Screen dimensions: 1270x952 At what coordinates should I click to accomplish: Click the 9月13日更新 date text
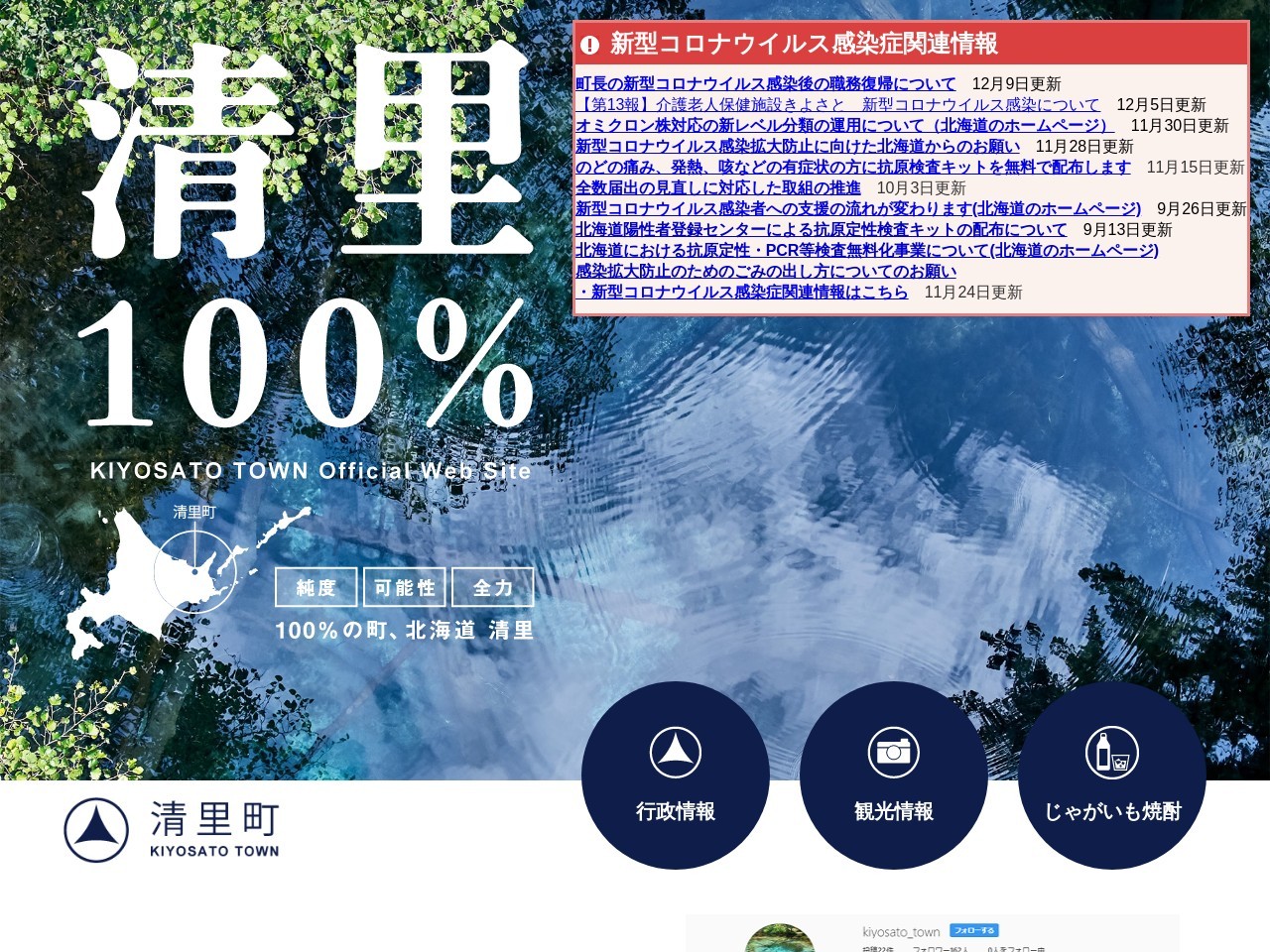coord(1128,230)
